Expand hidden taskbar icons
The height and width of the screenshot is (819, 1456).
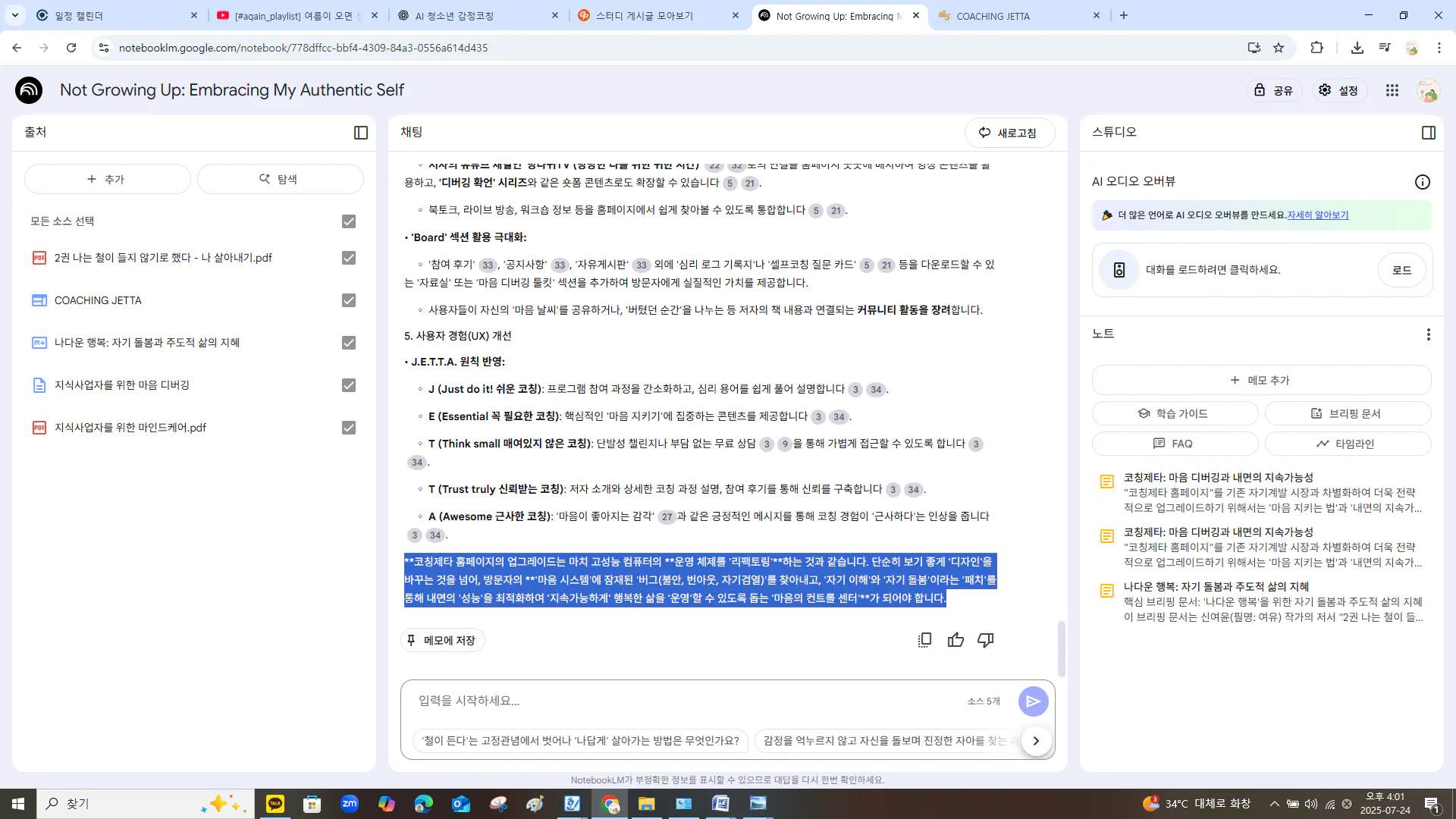[1273, 803]
